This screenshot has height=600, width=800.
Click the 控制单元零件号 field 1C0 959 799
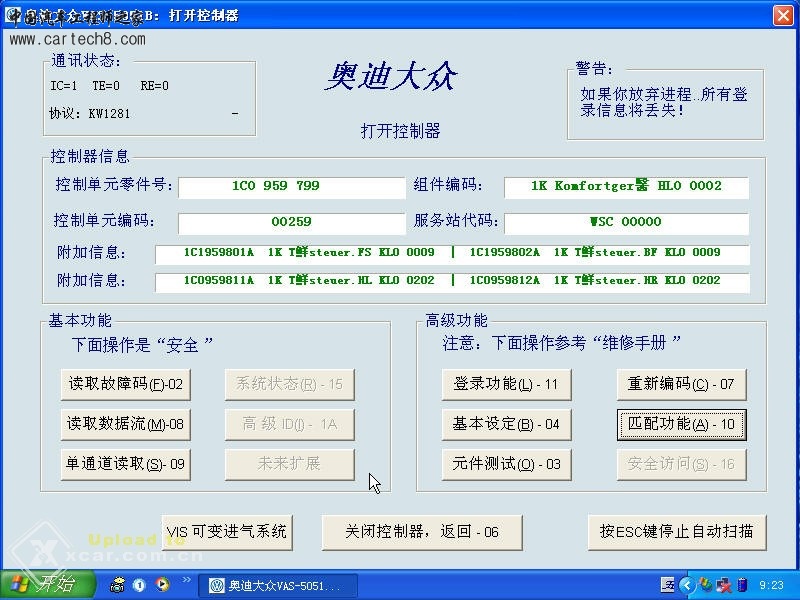coord(291,186)
